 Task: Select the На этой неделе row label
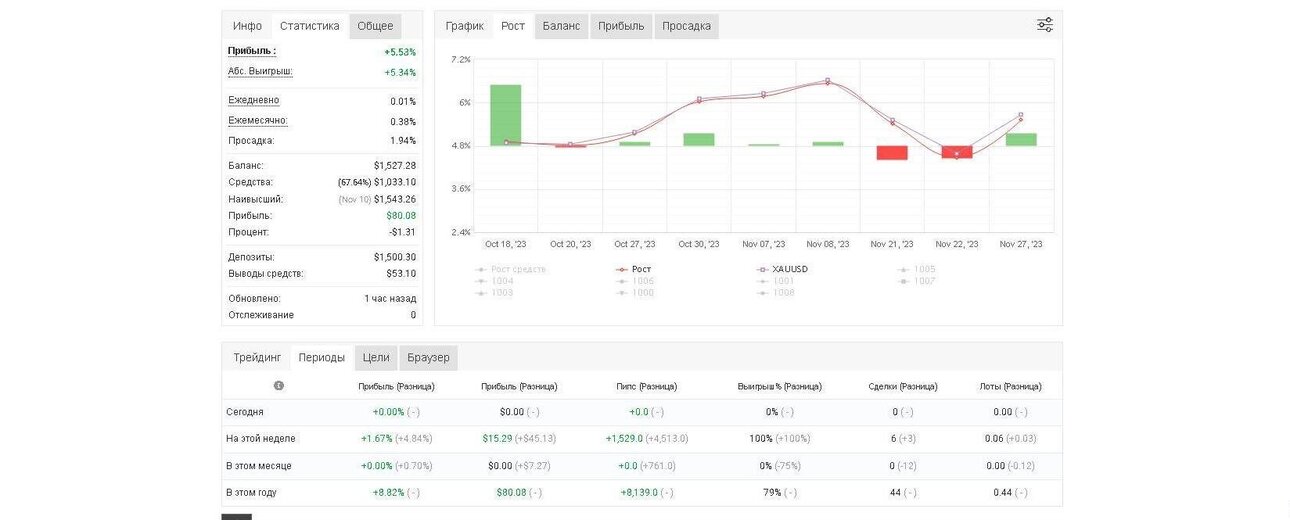pyautogui.click(x=261, y=439)
